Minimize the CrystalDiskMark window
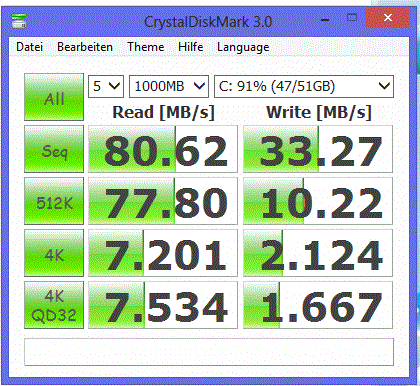Screen dimensions: 420x386 [325, 19]
